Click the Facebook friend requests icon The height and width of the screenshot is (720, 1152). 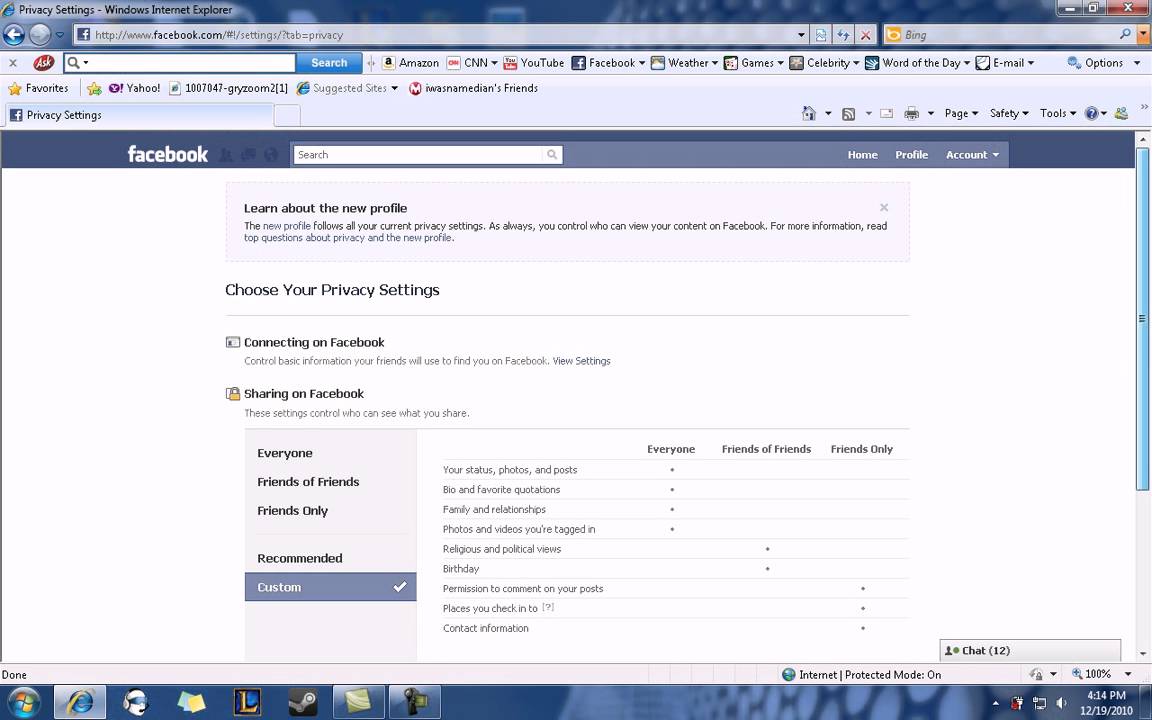pos(226,154)
